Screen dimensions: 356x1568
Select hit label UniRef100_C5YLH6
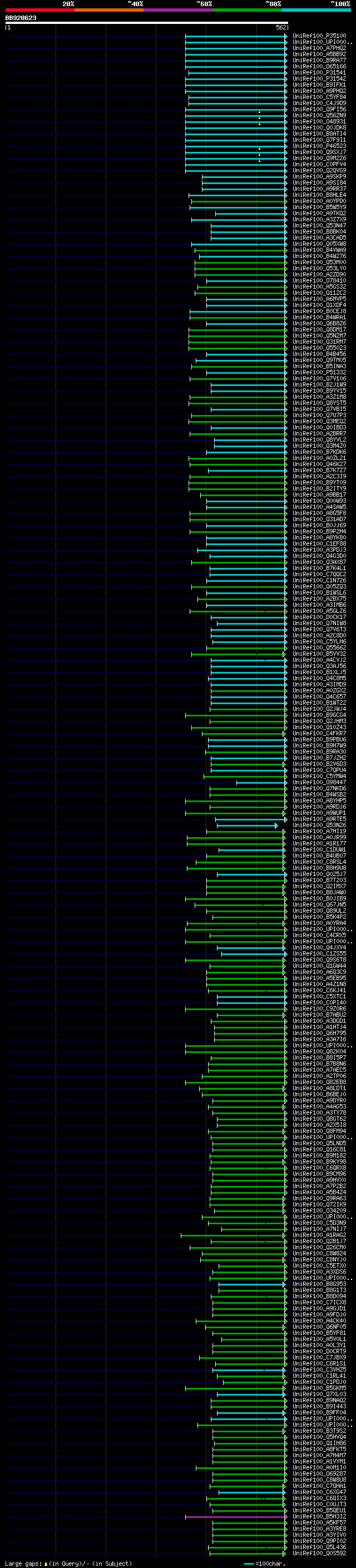click(319, 641)
